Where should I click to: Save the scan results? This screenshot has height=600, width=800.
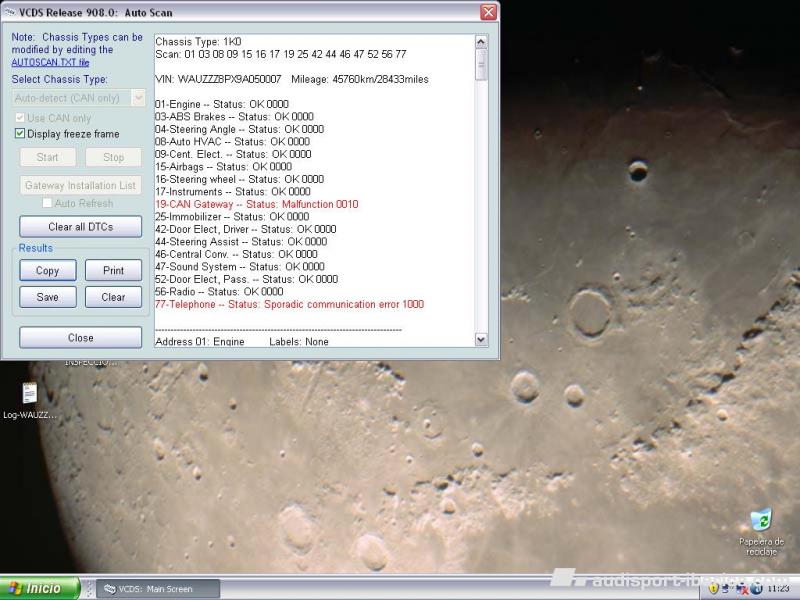point(48,297)
